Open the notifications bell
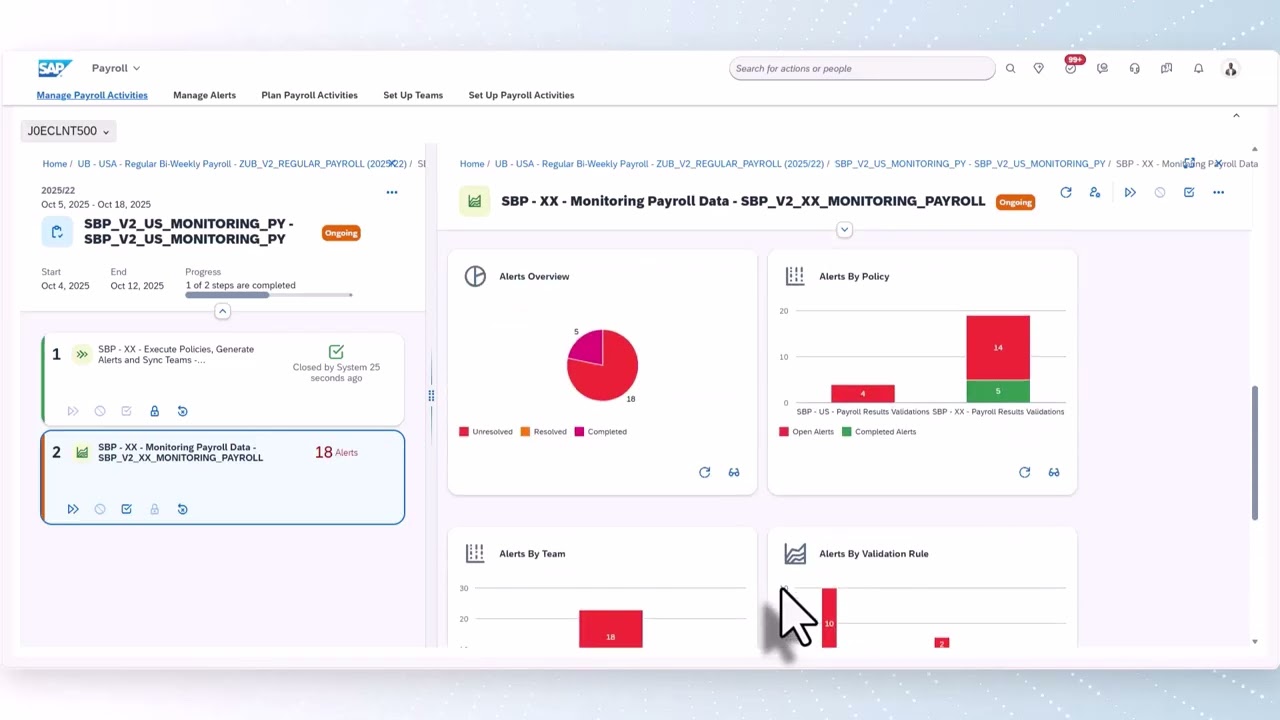 click(x=1198, y=68)
